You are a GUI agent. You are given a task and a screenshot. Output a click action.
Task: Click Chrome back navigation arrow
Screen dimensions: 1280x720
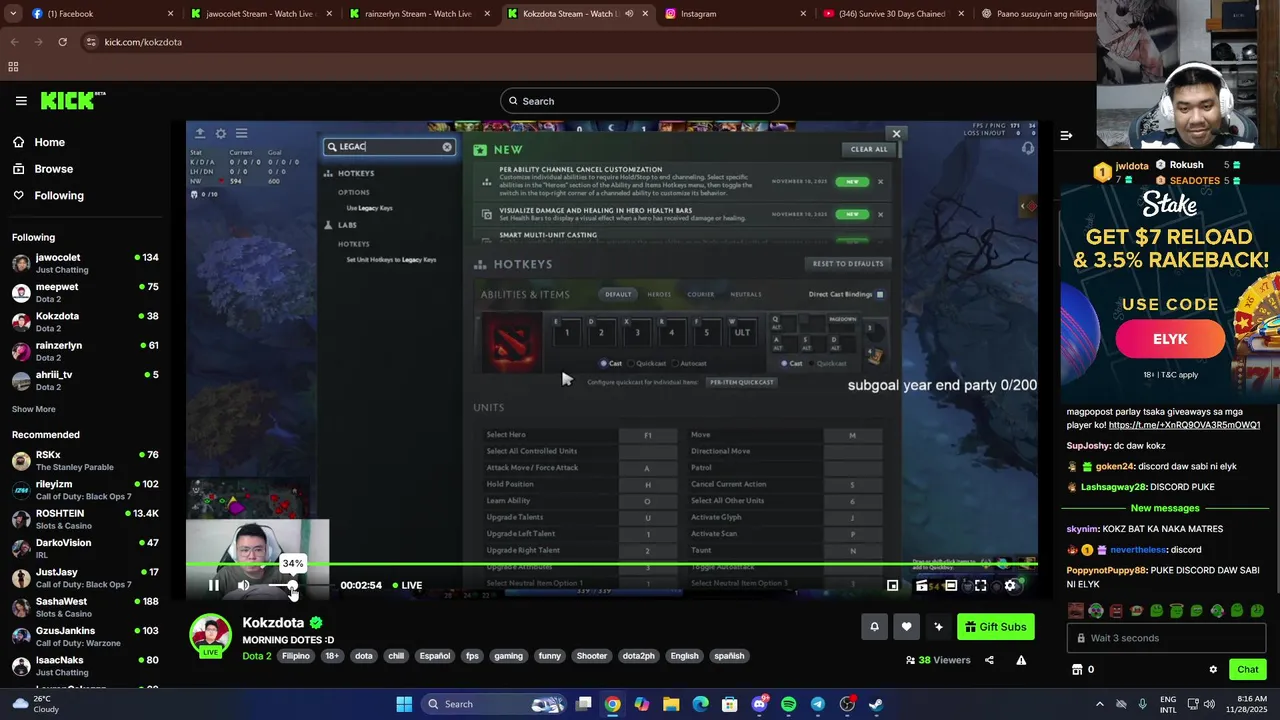pos(14,42)
